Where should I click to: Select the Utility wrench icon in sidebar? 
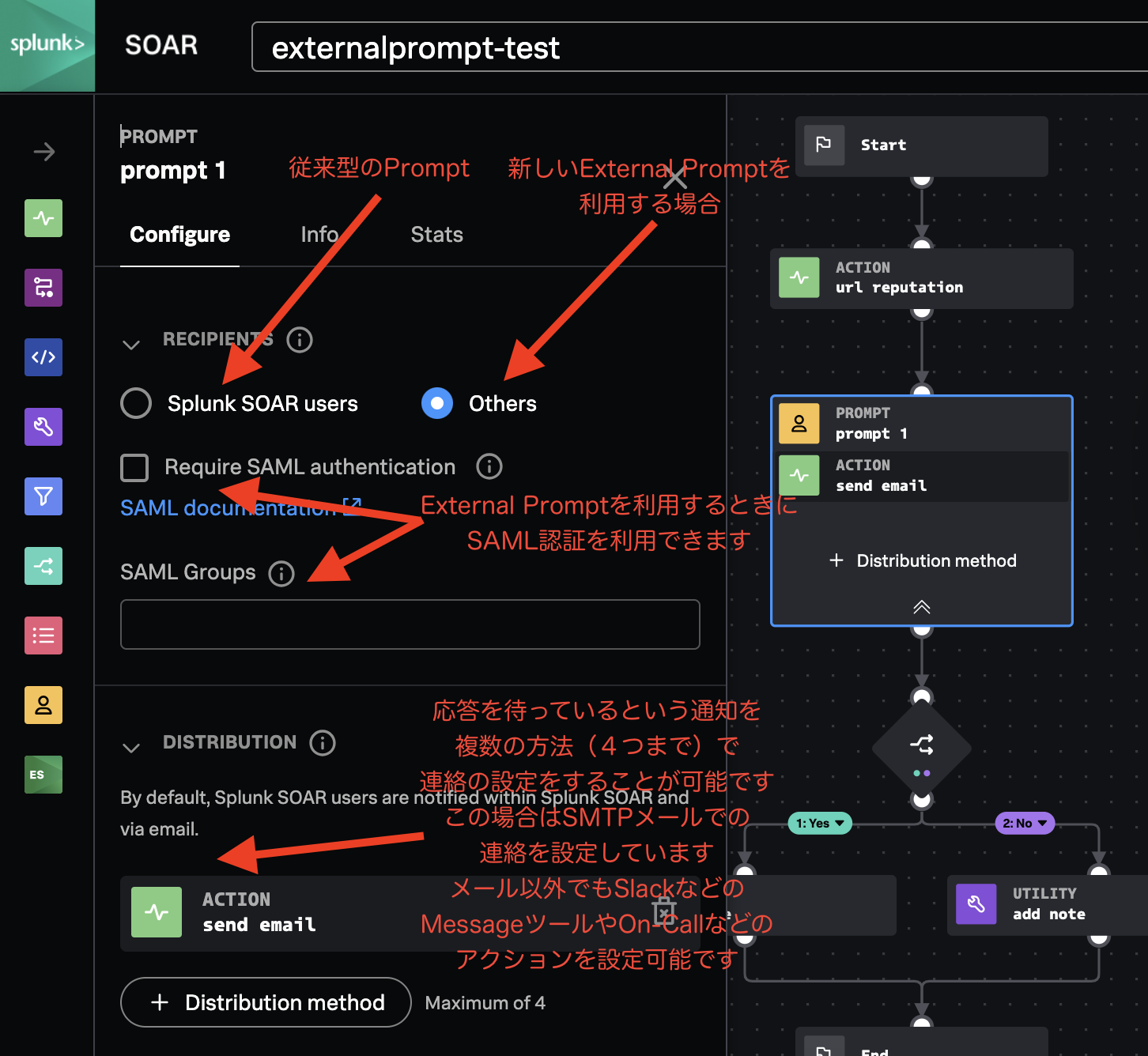(43, 427)
